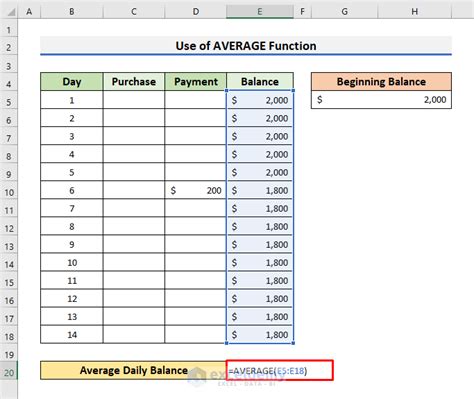Click the Day 10 cell
Viewport: 474px width, 399px height.
click(72, 262)
